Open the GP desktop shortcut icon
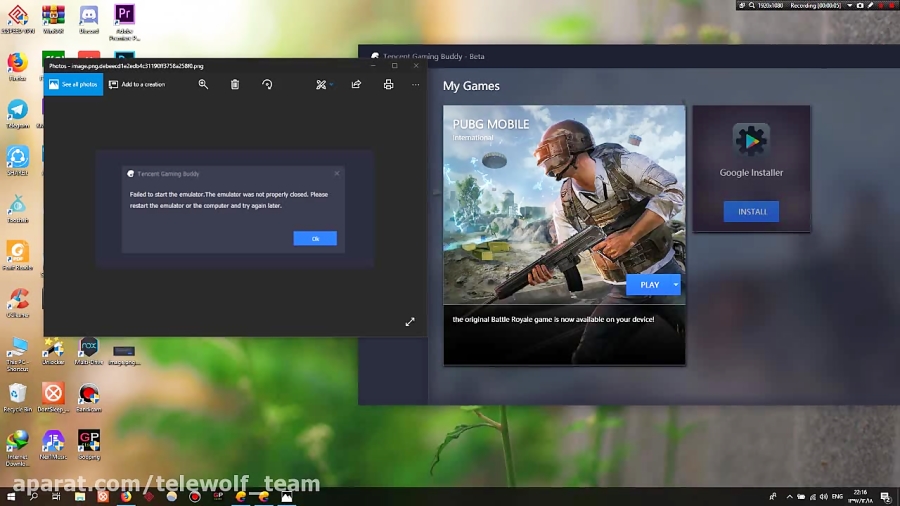The image size is (900, 506). [x=89, y=445]
